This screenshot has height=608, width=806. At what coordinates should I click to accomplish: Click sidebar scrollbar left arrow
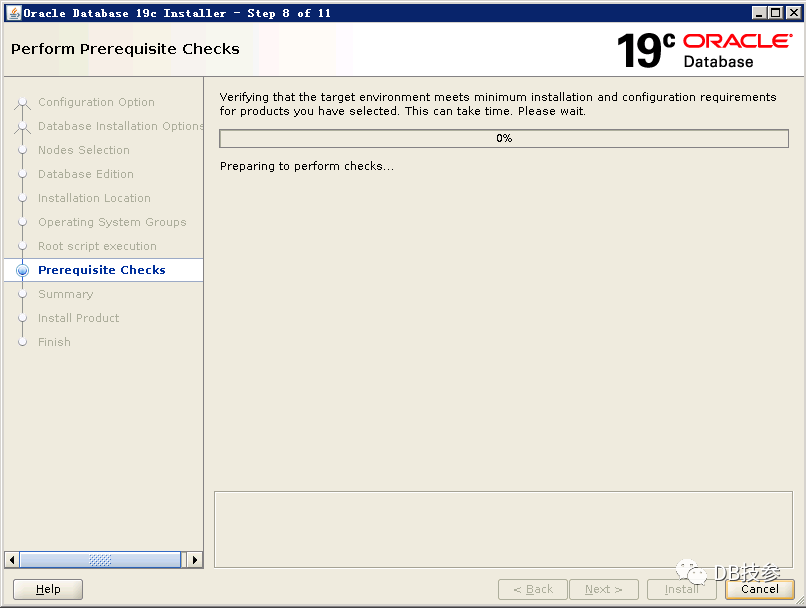[12, 560]
